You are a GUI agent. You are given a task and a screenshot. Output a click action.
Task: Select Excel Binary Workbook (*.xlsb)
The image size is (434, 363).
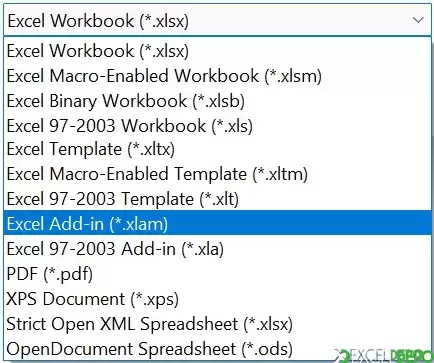pos(217,101)
